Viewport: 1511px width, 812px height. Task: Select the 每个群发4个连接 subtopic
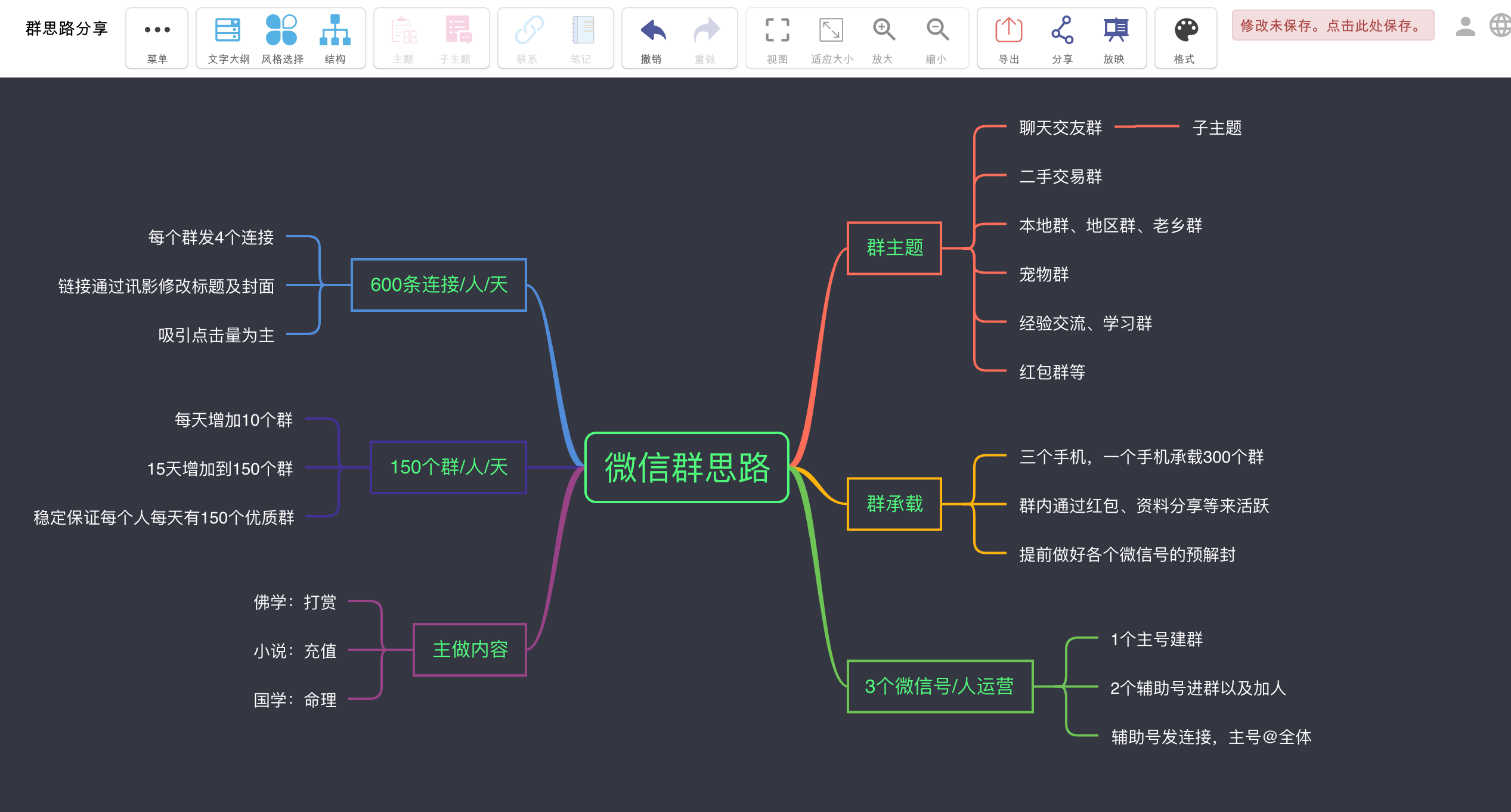pyautogui.click(x=211, y=237)
